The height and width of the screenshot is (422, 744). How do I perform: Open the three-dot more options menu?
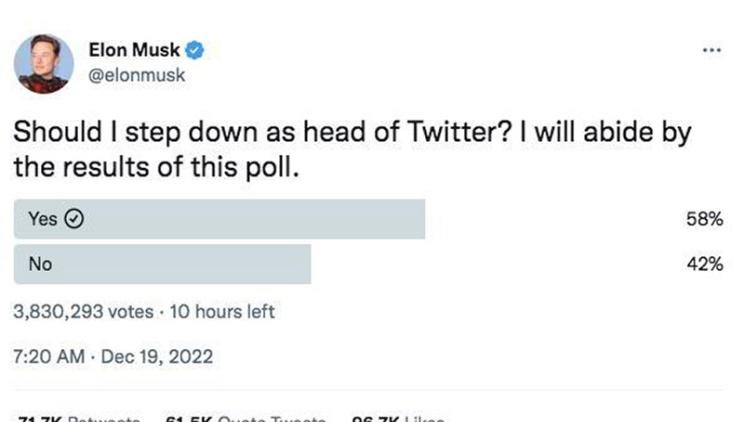[x=712, y=50]
